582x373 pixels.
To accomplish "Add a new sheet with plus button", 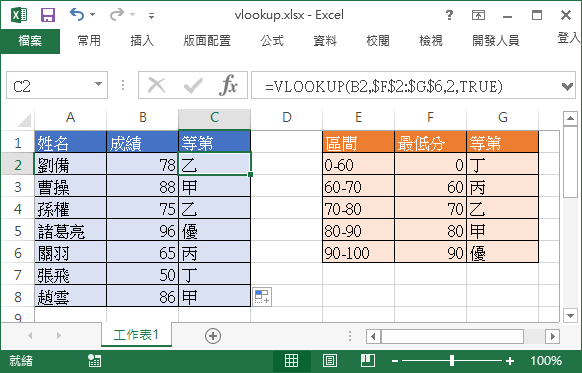I will 213,336.
